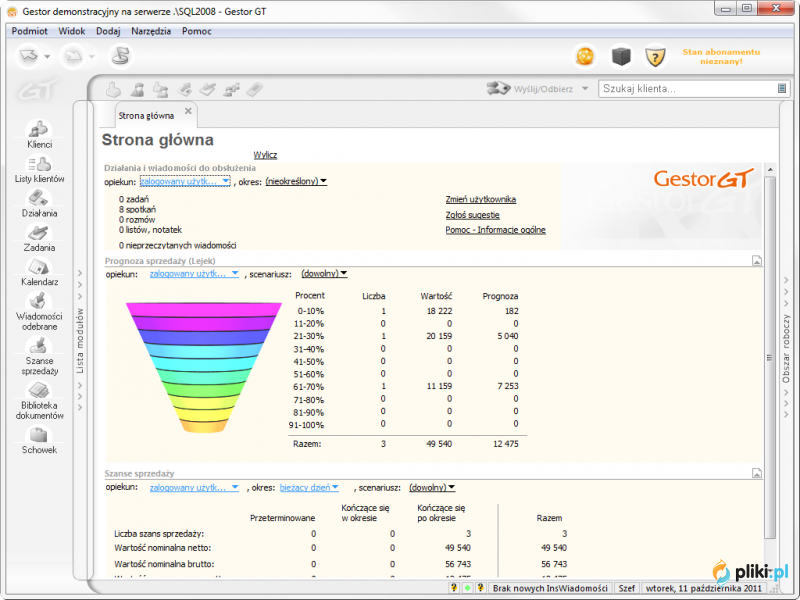Open the Narzędzia menu
The height and width of the screenshot is (600, 800).
point(151,31)
